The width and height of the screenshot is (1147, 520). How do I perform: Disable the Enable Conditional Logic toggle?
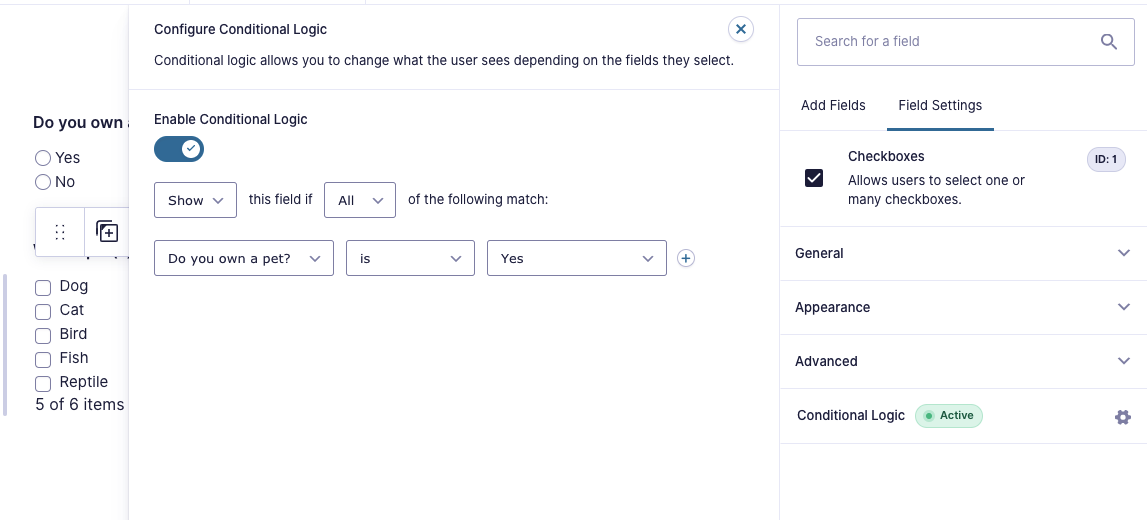178,149
